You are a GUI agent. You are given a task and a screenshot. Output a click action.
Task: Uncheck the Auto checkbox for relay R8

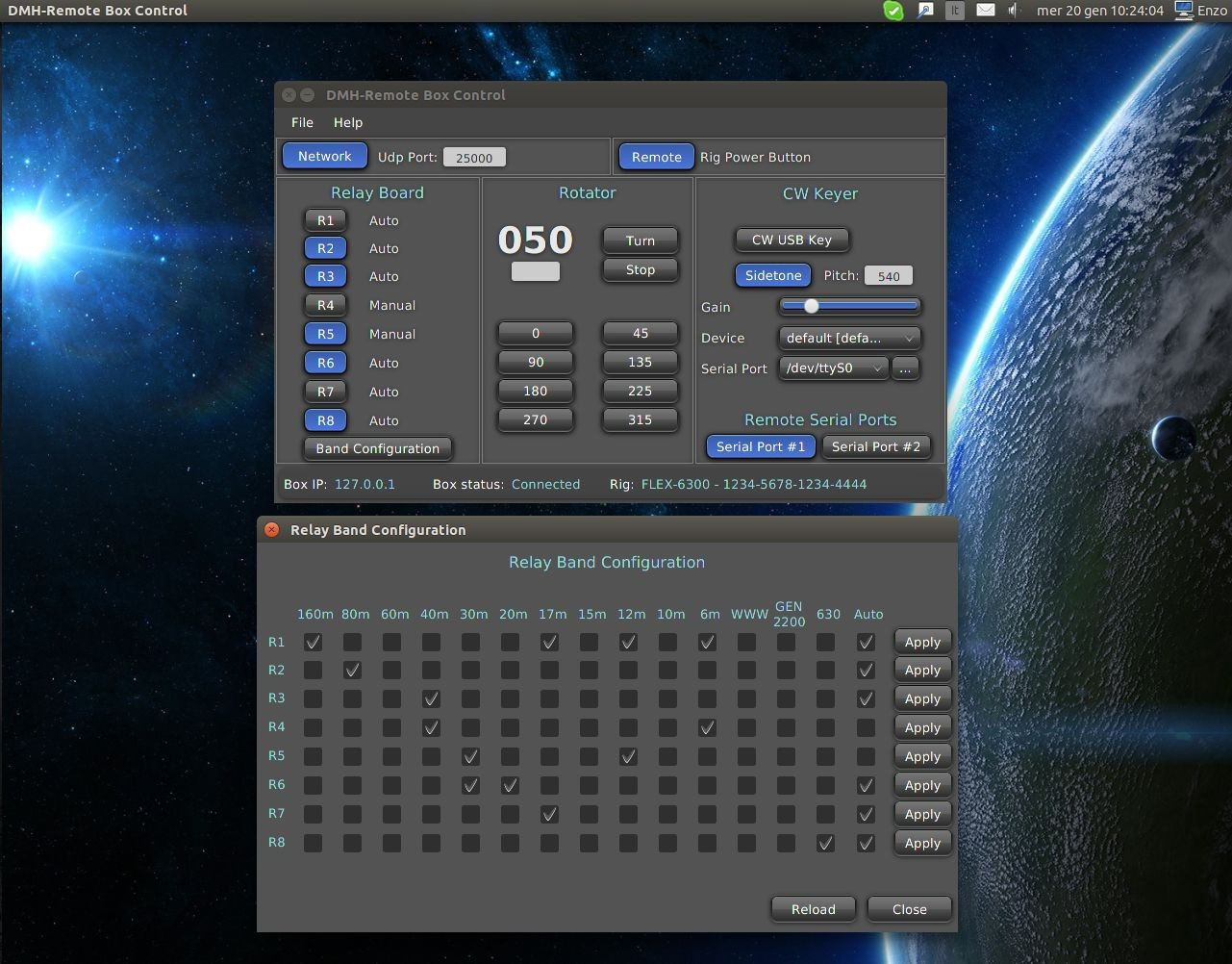click(865, 843)
